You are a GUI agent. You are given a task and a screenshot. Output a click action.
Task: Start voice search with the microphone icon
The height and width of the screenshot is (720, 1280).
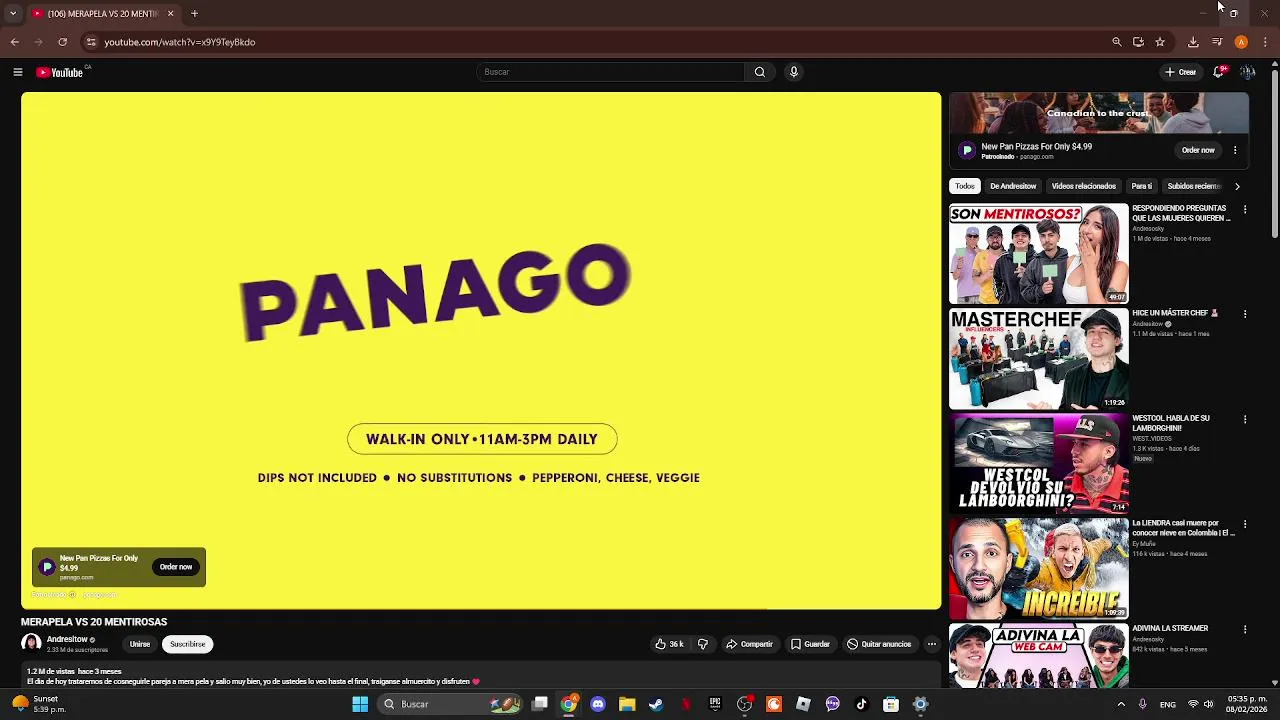794,72
